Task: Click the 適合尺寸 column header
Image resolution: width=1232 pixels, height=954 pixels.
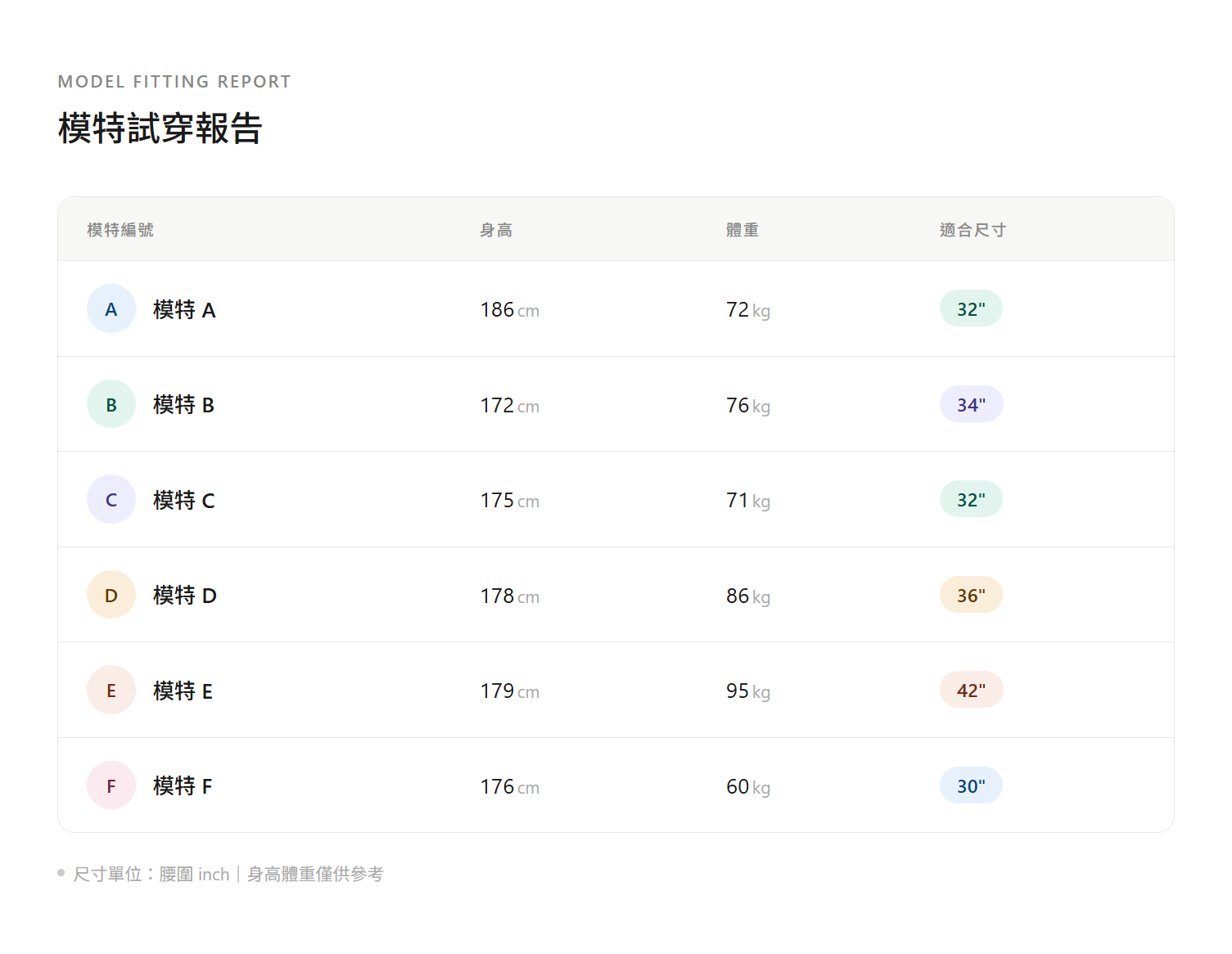Action: pos(973,230)
